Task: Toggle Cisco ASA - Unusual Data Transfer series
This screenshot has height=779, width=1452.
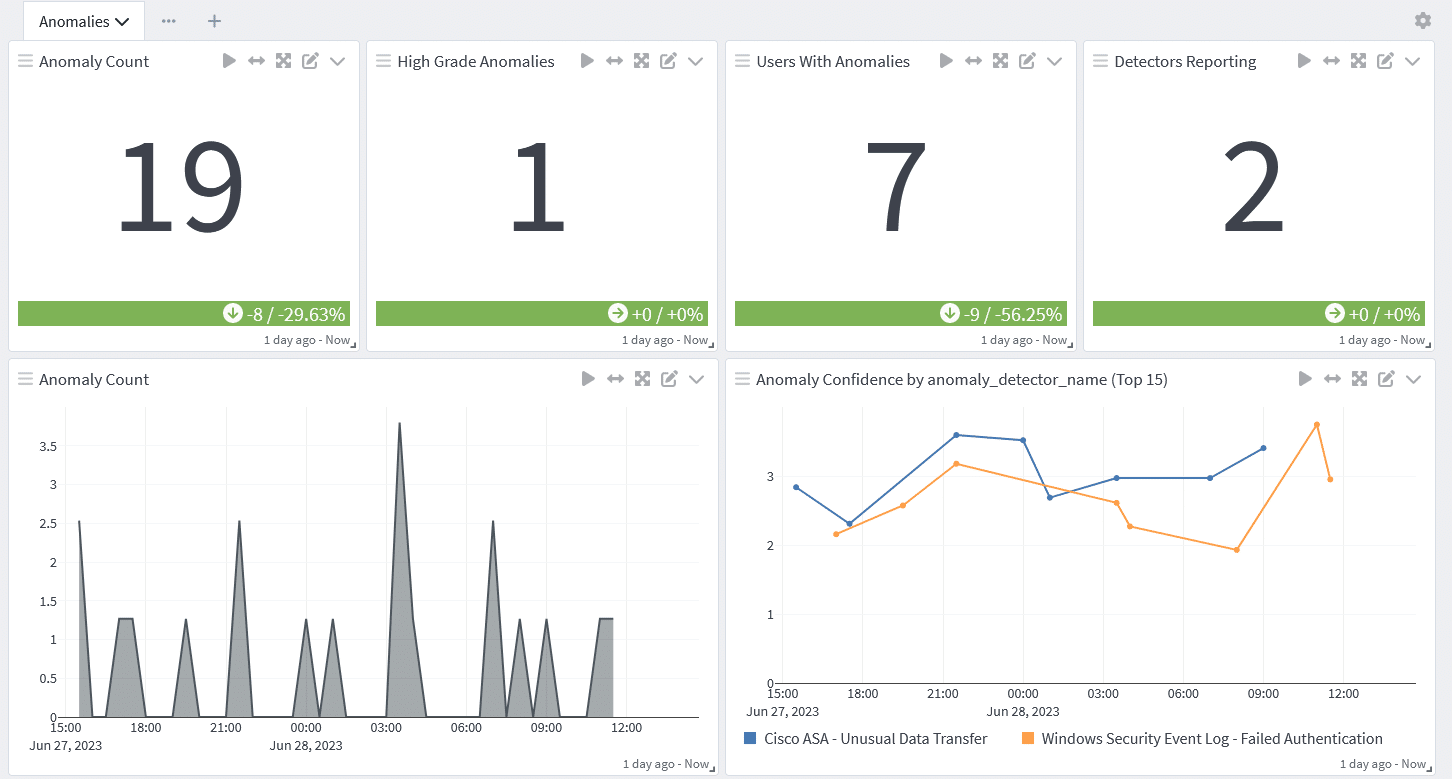Action: 875,739
